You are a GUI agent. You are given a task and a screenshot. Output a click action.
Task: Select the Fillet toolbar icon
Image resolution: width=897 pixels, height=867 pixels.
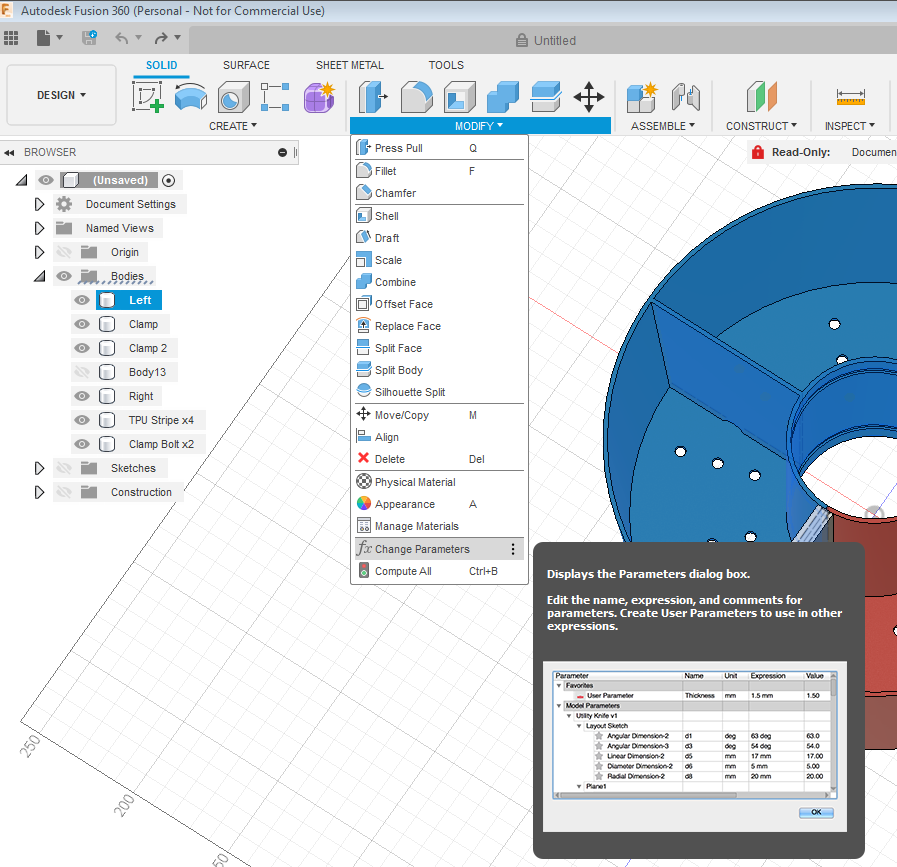416,96
